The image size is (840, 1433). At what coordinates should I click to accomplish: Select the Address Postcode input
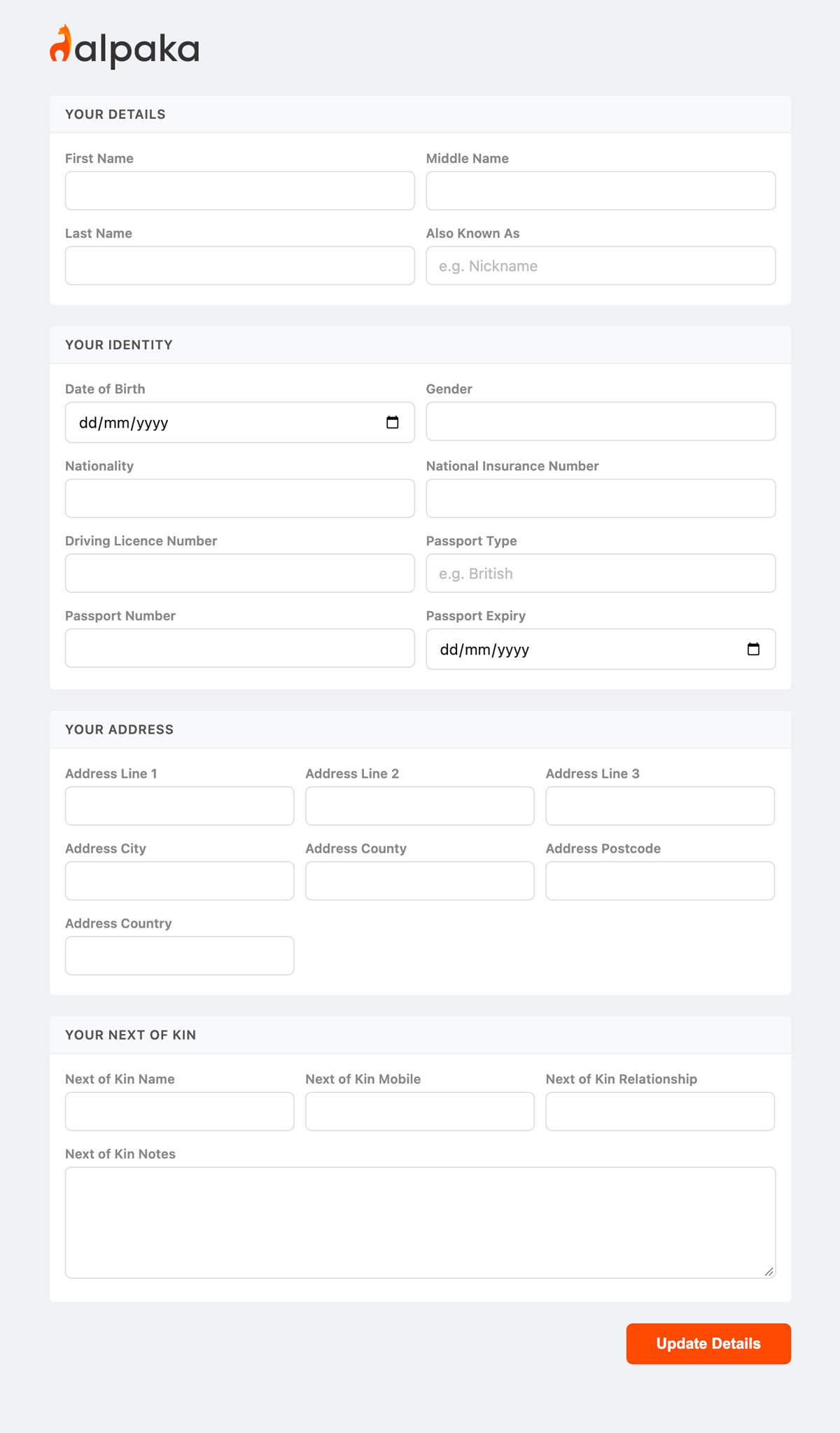pyautogui.click(x=660, y=881)
